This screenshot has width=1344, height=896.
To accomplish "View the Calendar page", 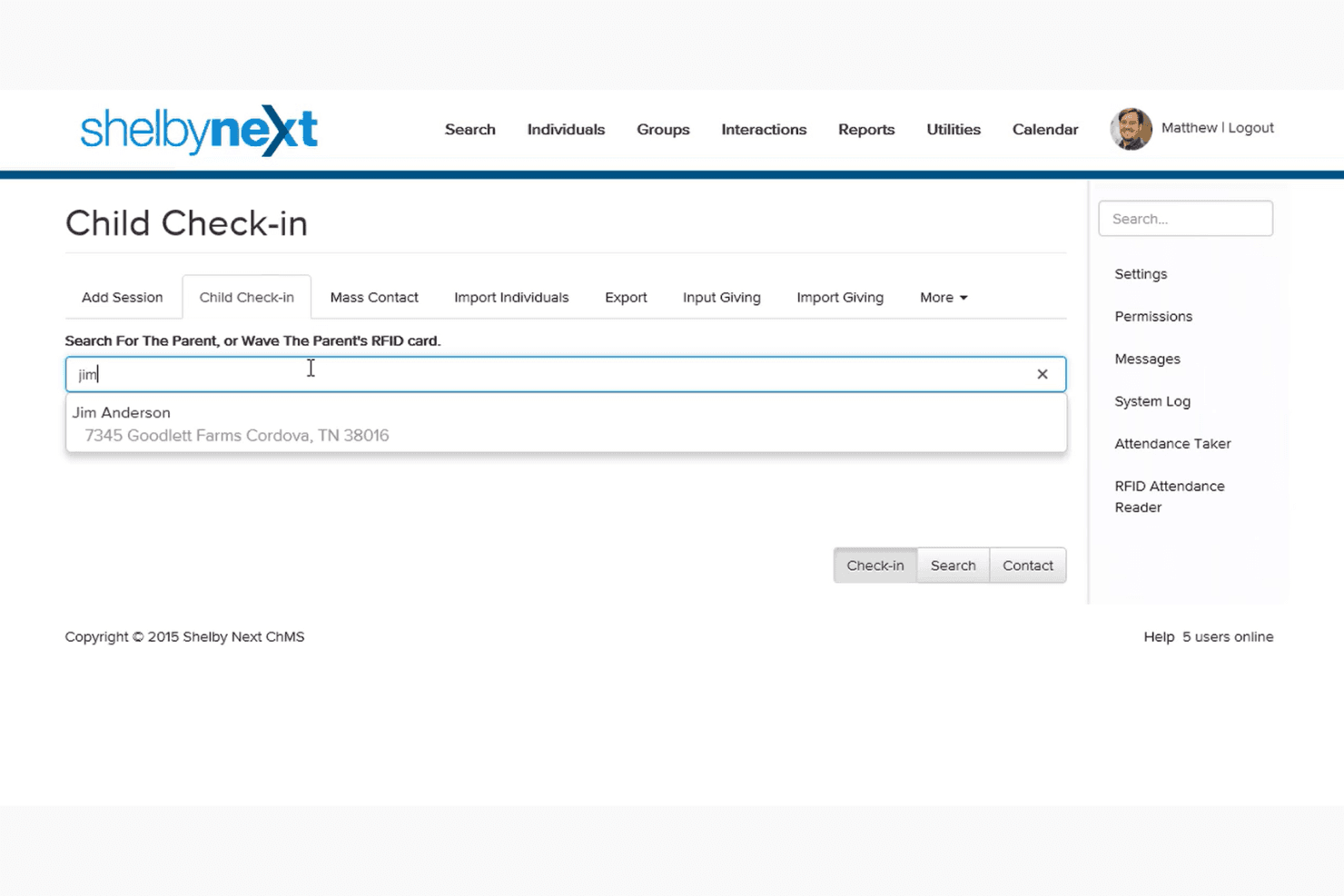I will point(1045,130).
